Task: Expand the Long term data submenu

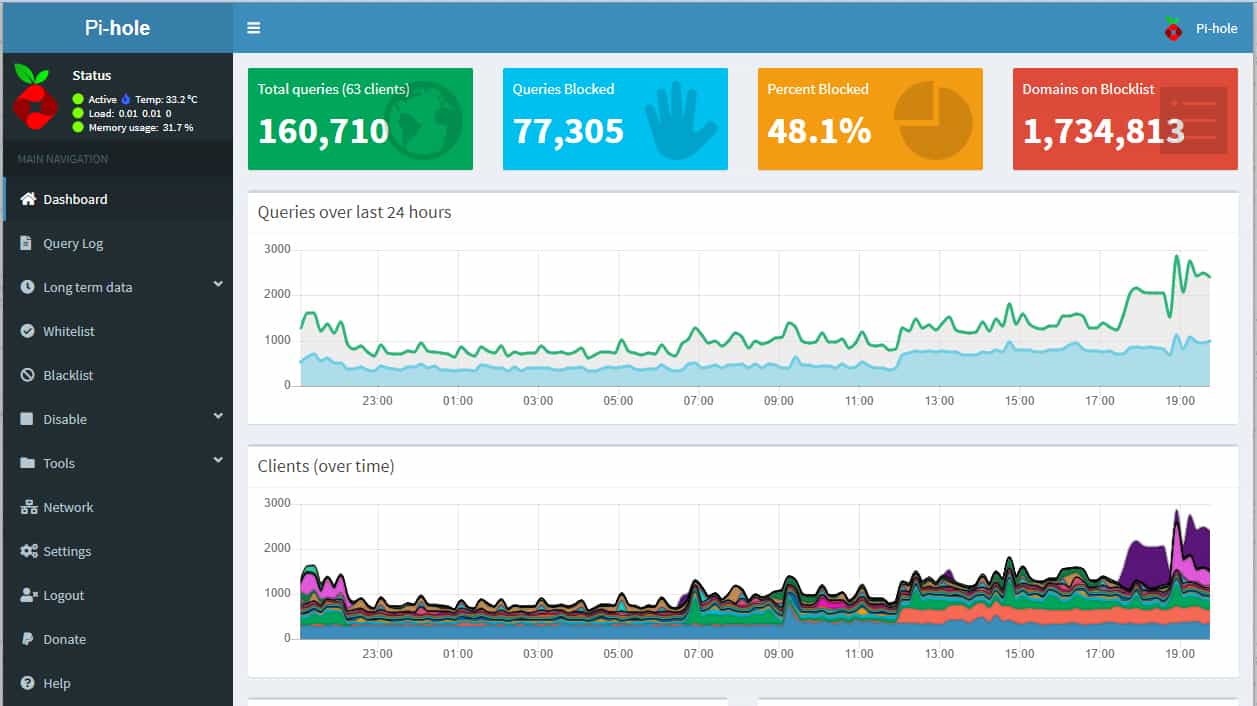Action: (218, 285)
